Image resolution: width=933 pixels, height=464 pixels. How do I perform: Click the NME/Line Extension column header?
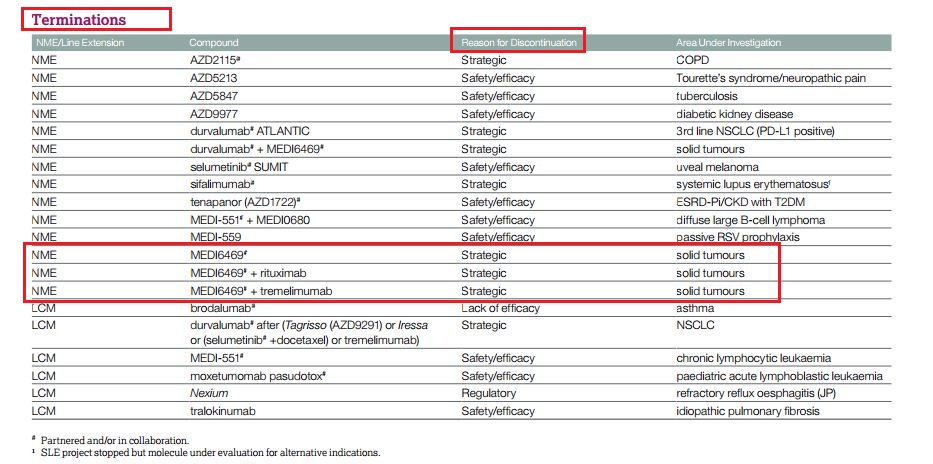click(77, 43)
